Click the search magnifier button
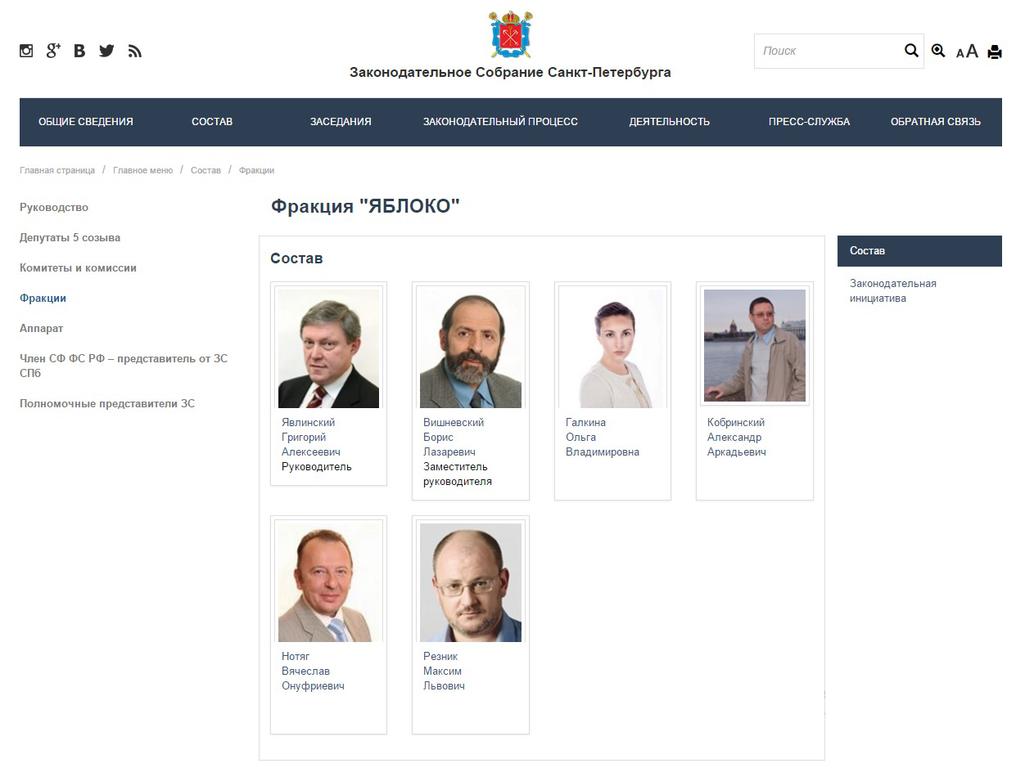 click(x=911, y=51)
